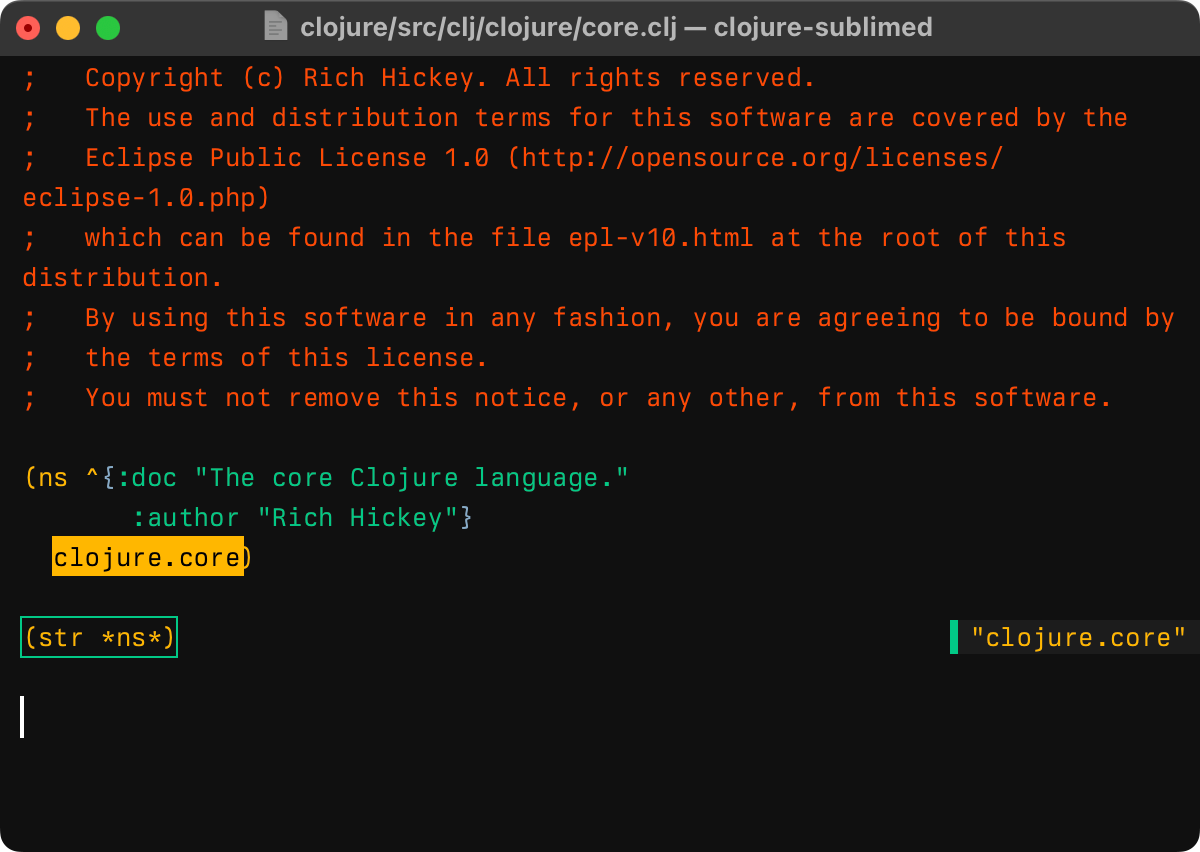Open the opensource.org licenses URL
This screenshot has width=1200, height=852.
(756, 158)
